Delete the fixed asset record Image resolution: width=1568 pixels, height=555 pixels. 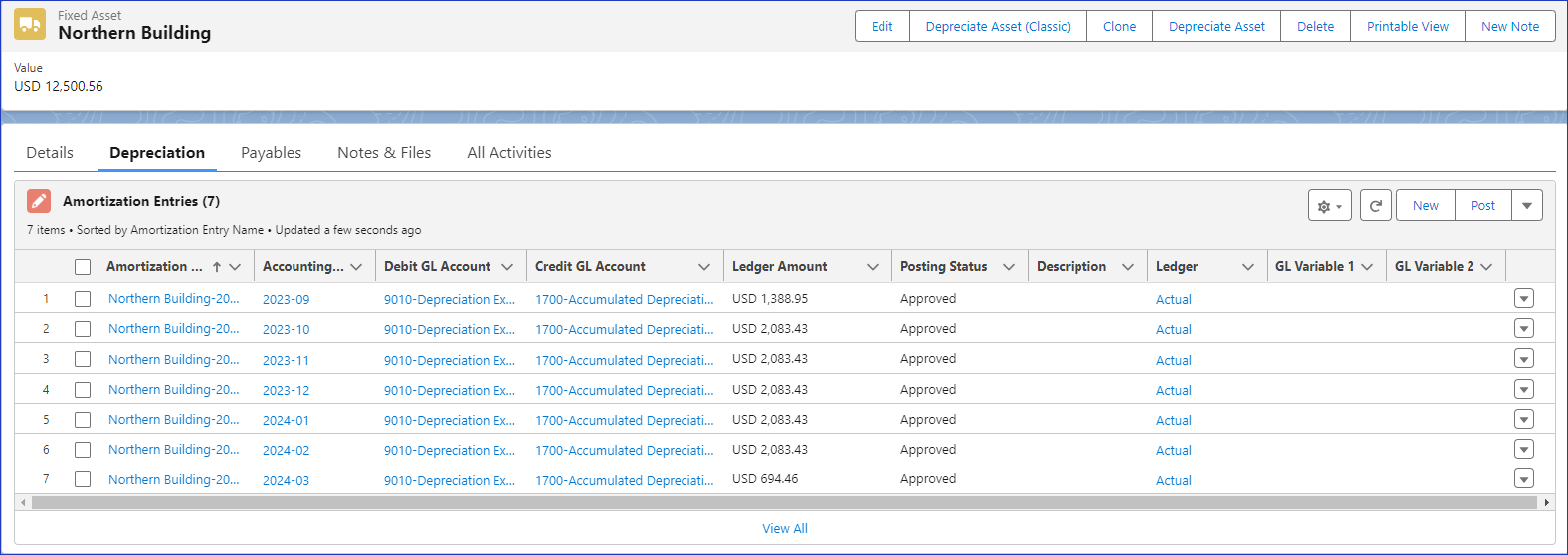[1315, 27]
